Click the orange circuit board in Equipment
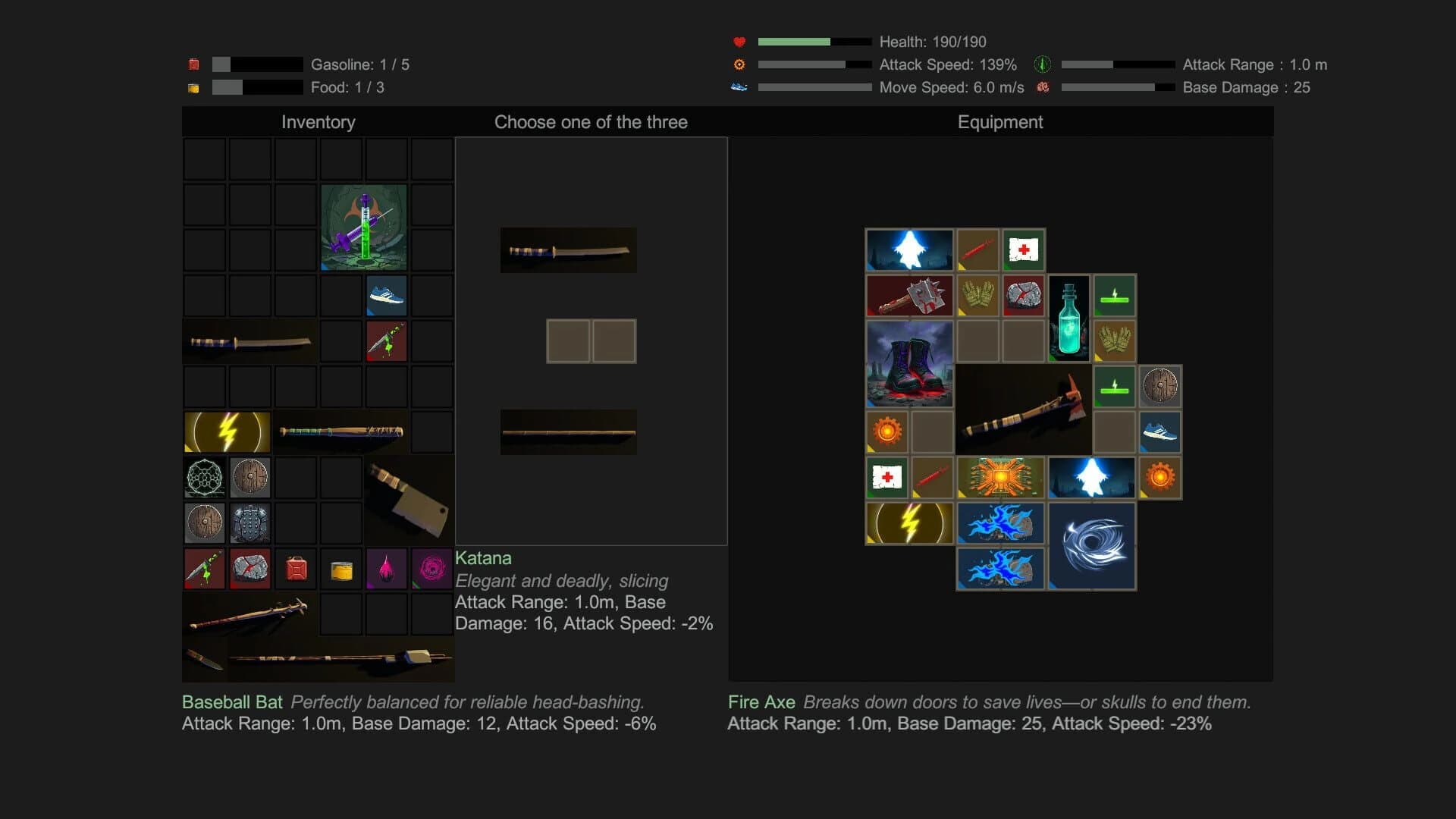 [1000, 477]
